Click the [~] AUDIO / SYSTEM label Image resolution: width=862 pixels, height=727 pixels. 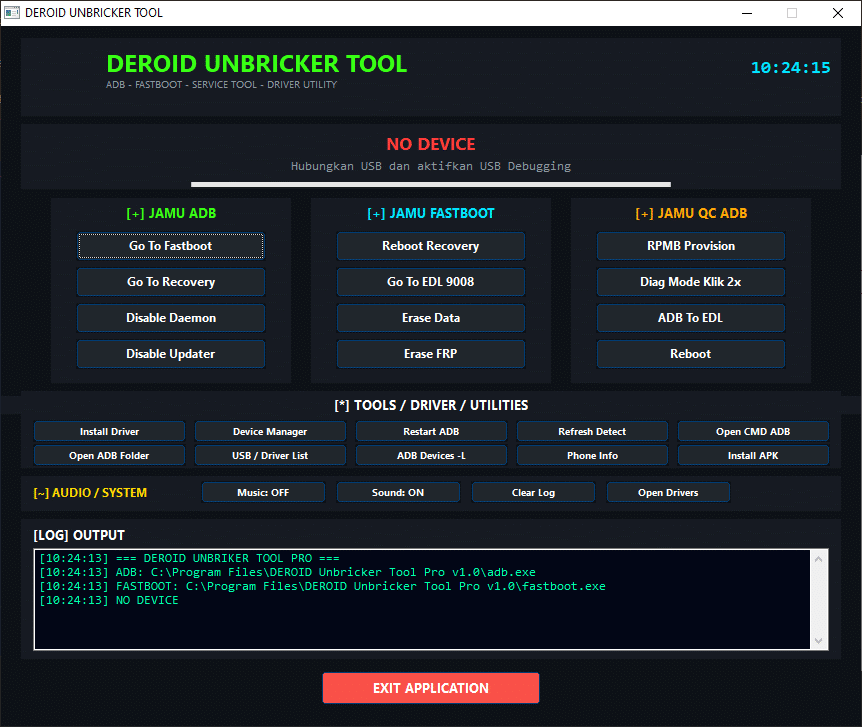[90, 493]
